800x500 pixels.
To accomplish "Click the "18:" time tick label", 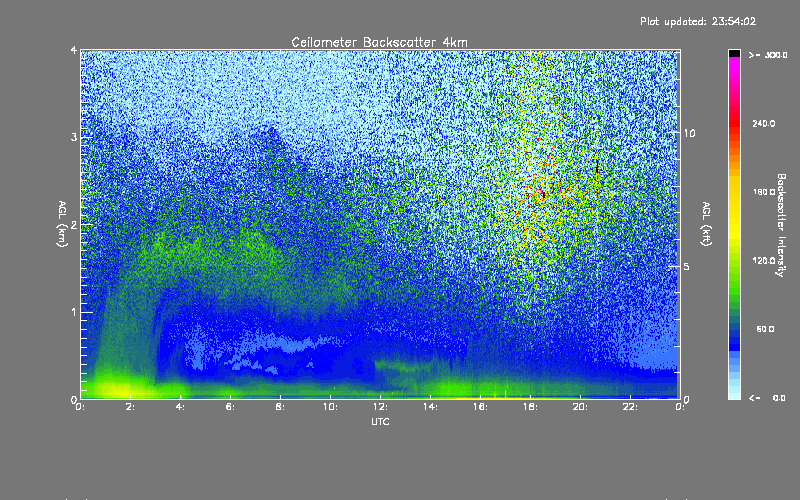I will [x=530, y=407].
